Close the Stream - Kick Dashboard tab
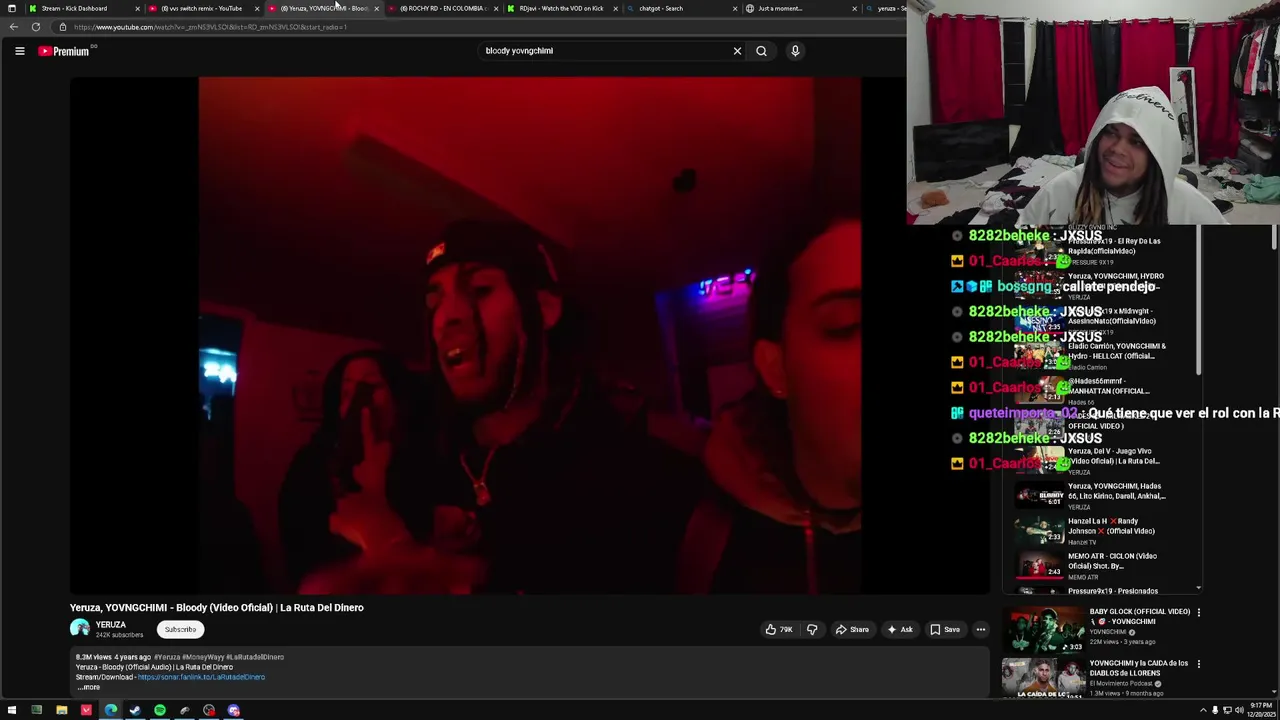This screenshot has width=1280, height=720. 137,8
